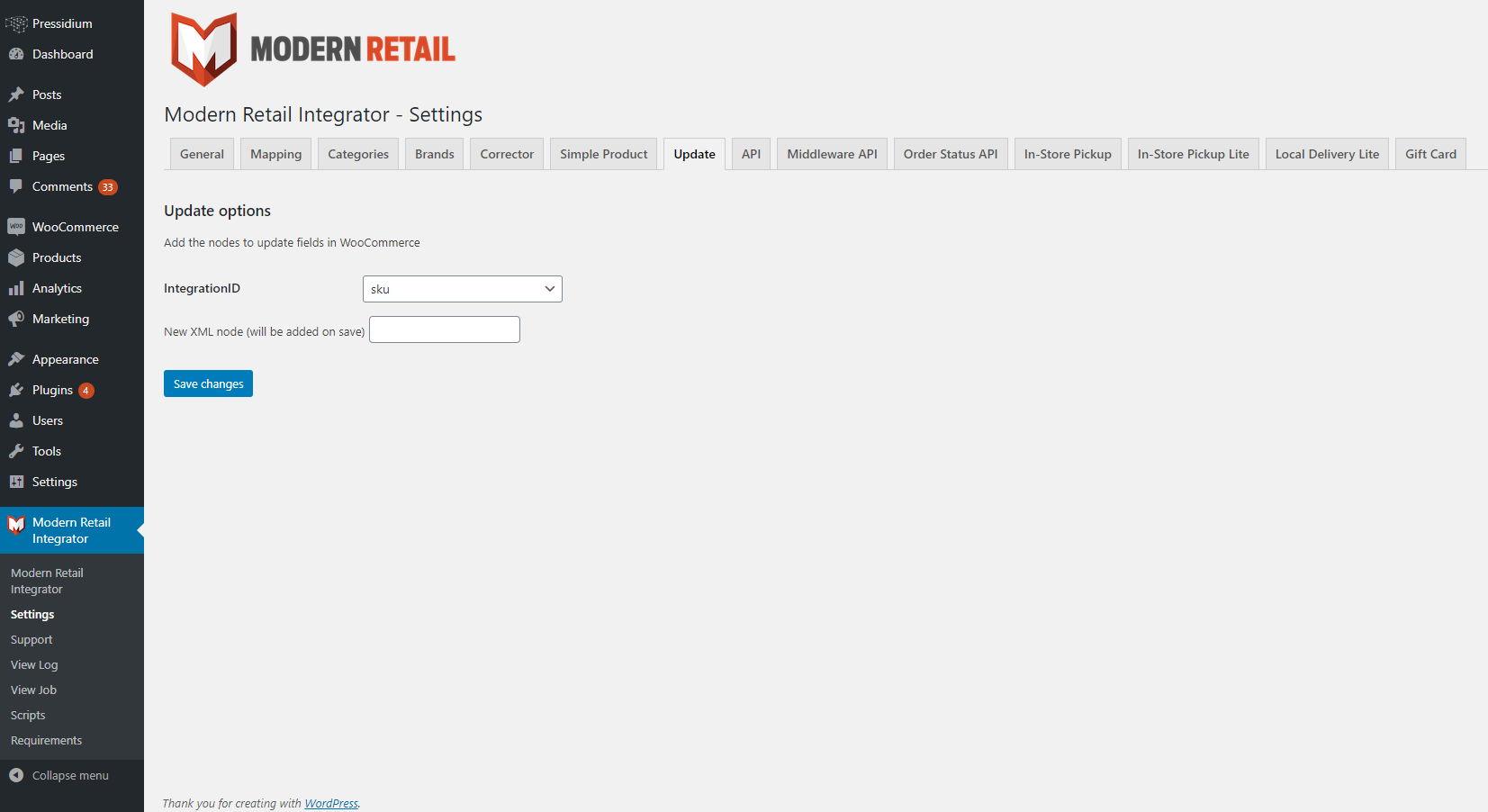Open the Appearance menu label

click(x=66, y=359)
